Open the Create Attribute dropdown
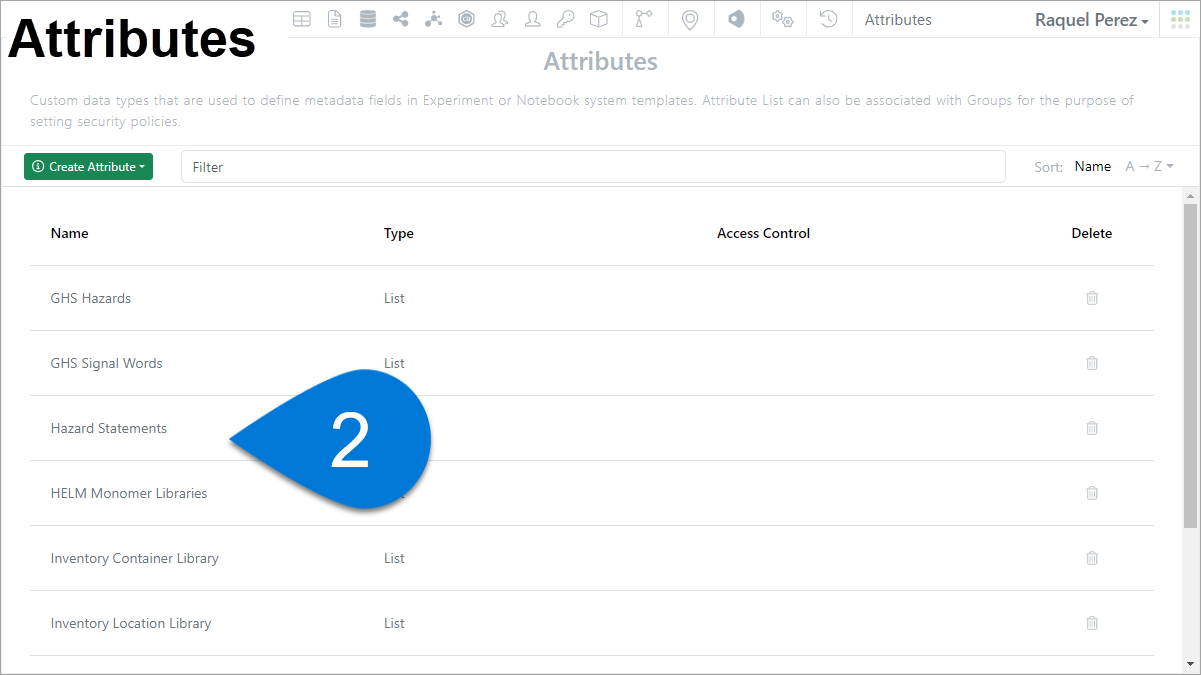Screen dimensions: 1201x675 pos(88,167)
